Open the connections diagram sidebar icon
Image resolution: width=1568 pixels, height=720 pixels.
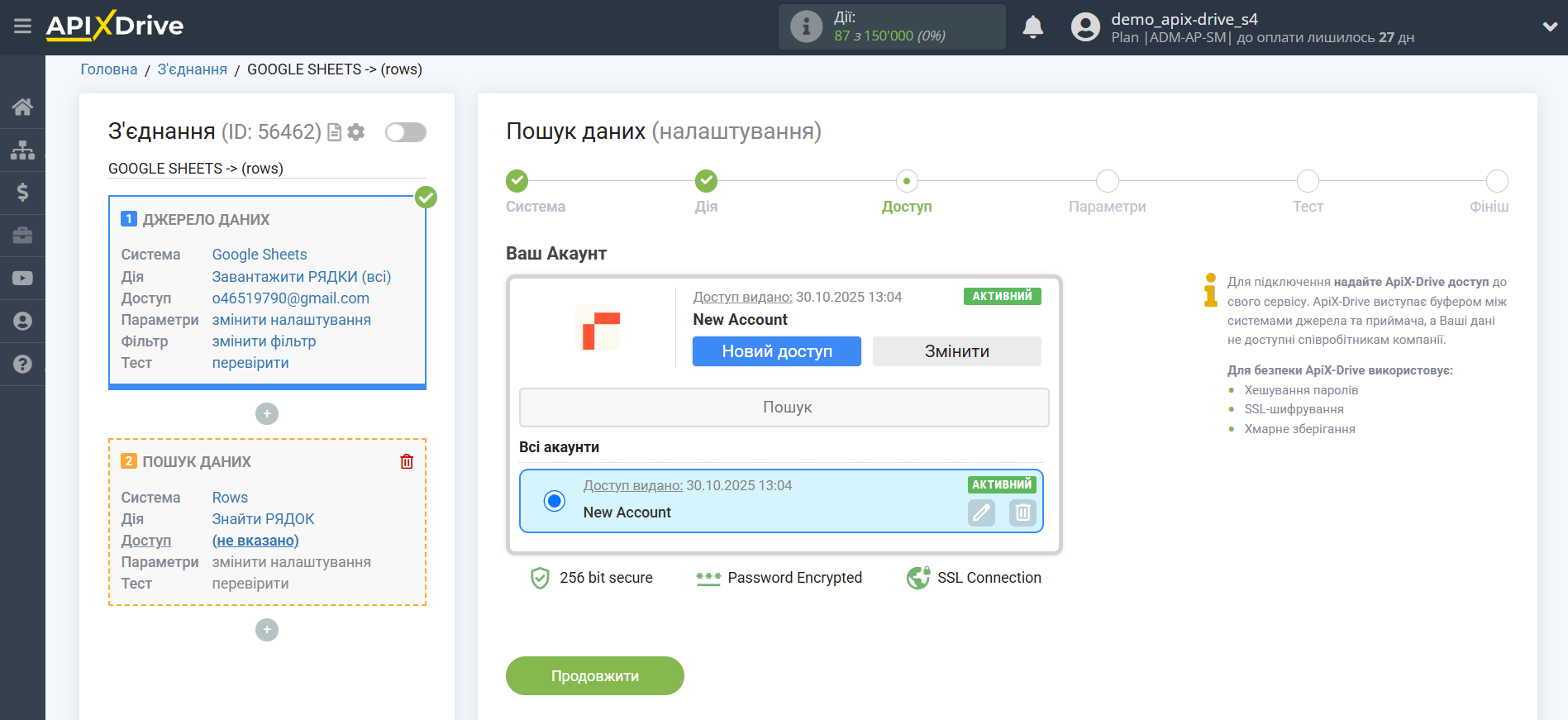click(x=22, y=150)
